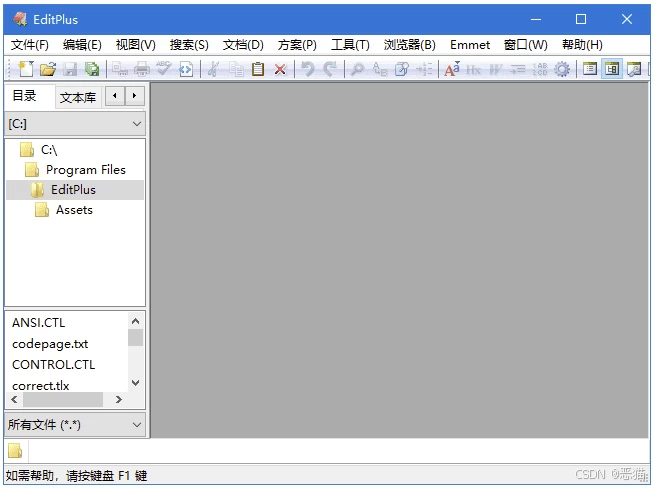Click the red X Delete icon
The height and width of the screenshot is (488, 653).
tap(280, 69)
